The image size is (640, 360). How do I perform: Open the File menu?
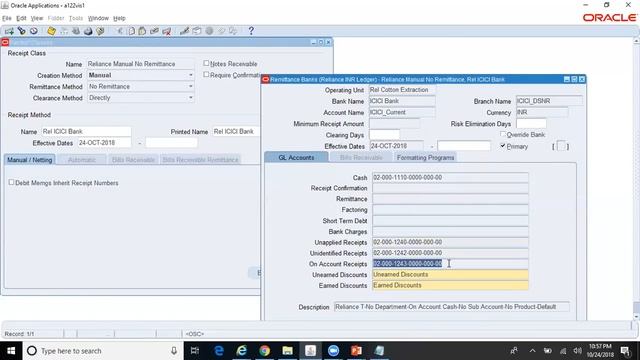(x=7, y=18)
